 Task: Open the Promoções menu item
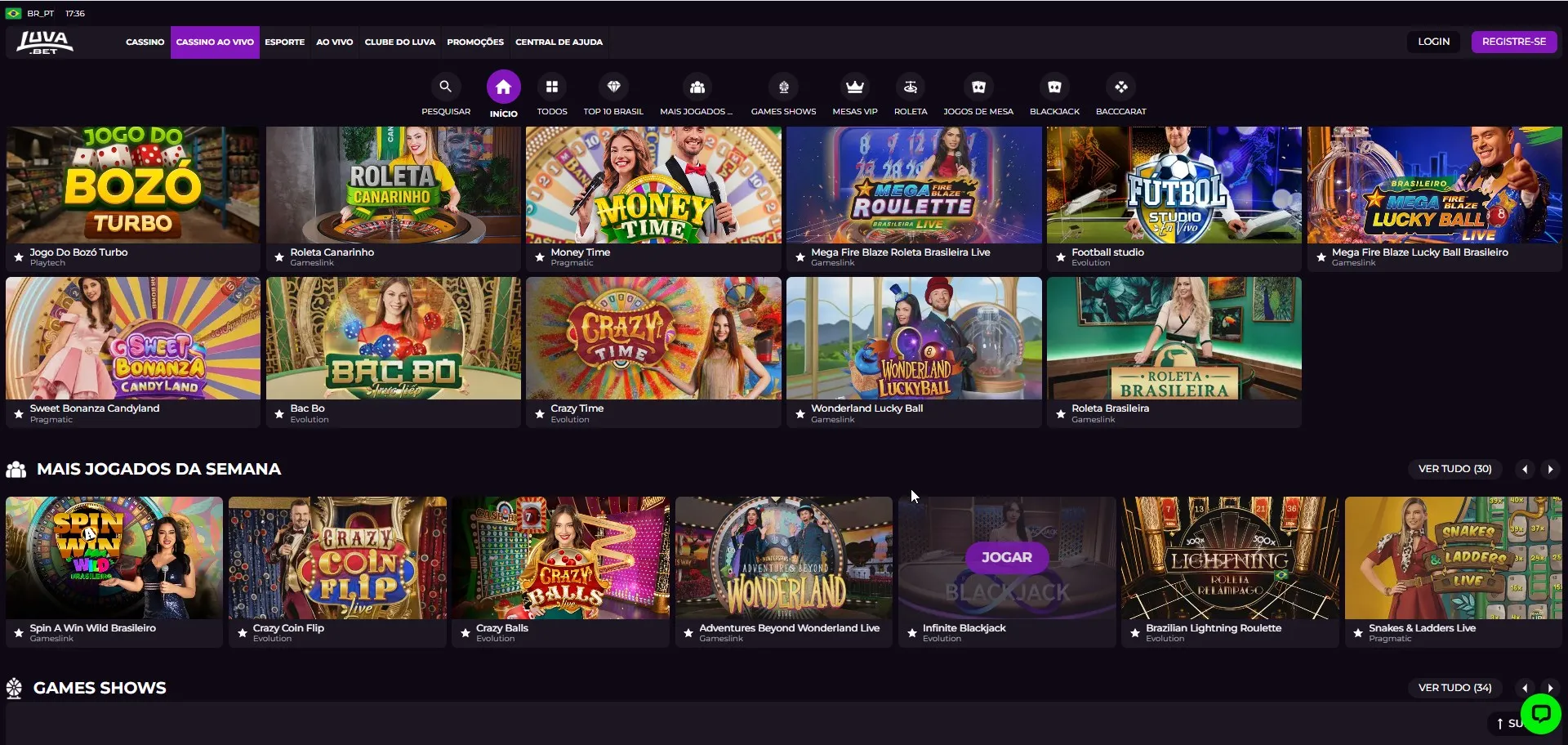(x=474, y=42)
